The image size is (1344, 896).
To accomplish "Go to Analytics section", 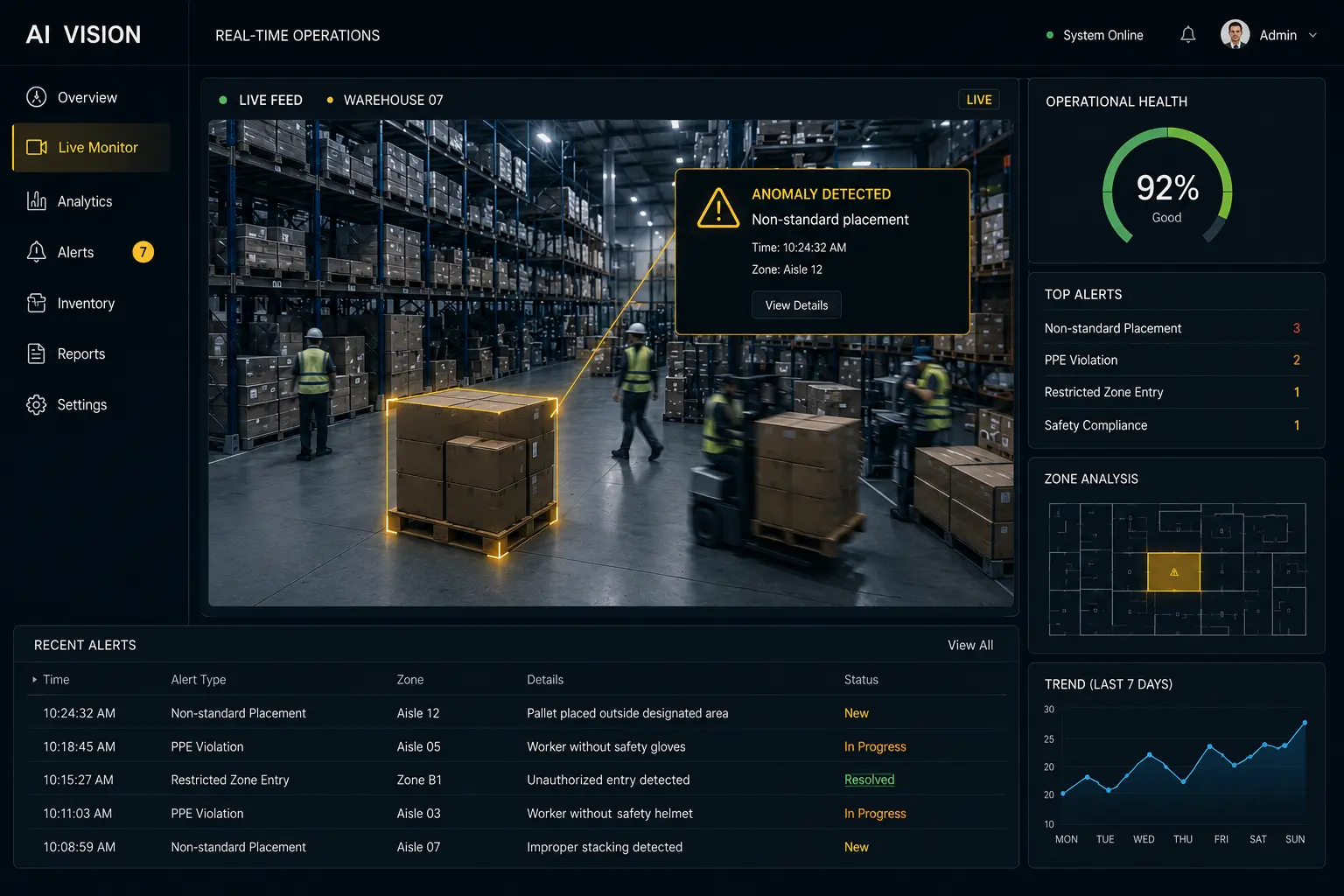I will pyautogui.click(x=92, y=201).
